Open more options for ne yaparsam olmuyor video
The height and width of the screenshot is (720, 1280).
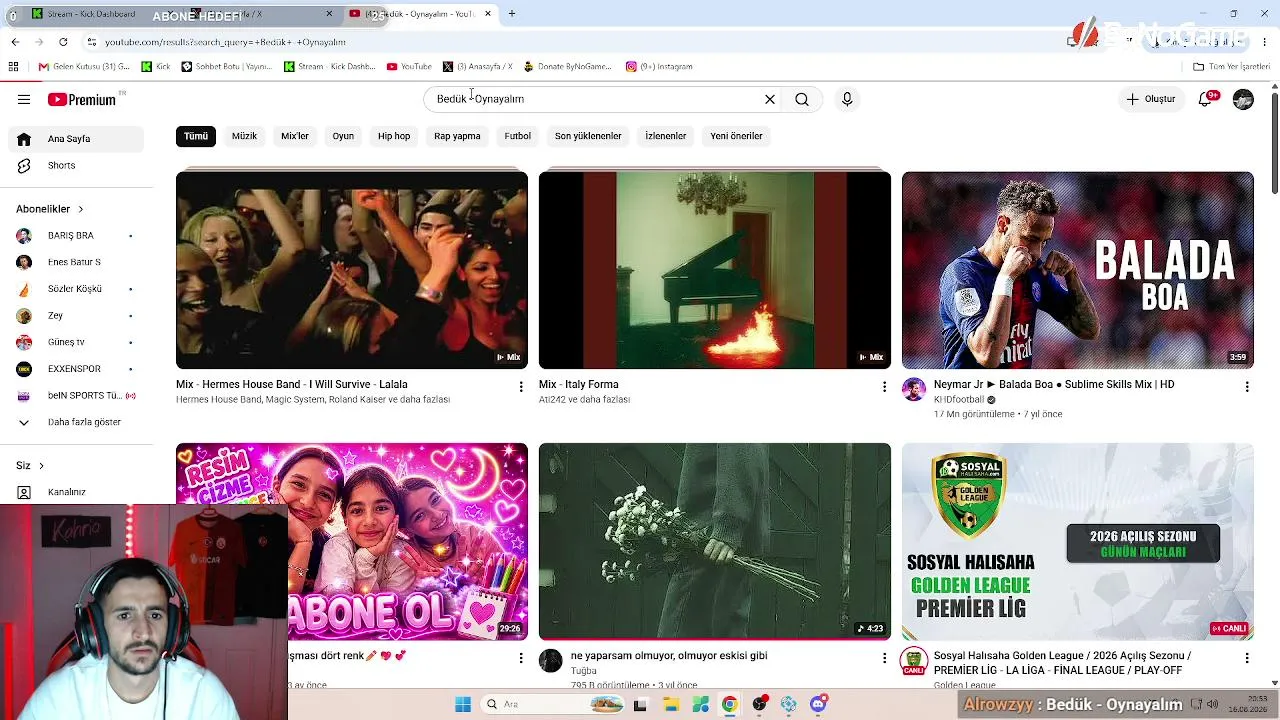point(884,657)
